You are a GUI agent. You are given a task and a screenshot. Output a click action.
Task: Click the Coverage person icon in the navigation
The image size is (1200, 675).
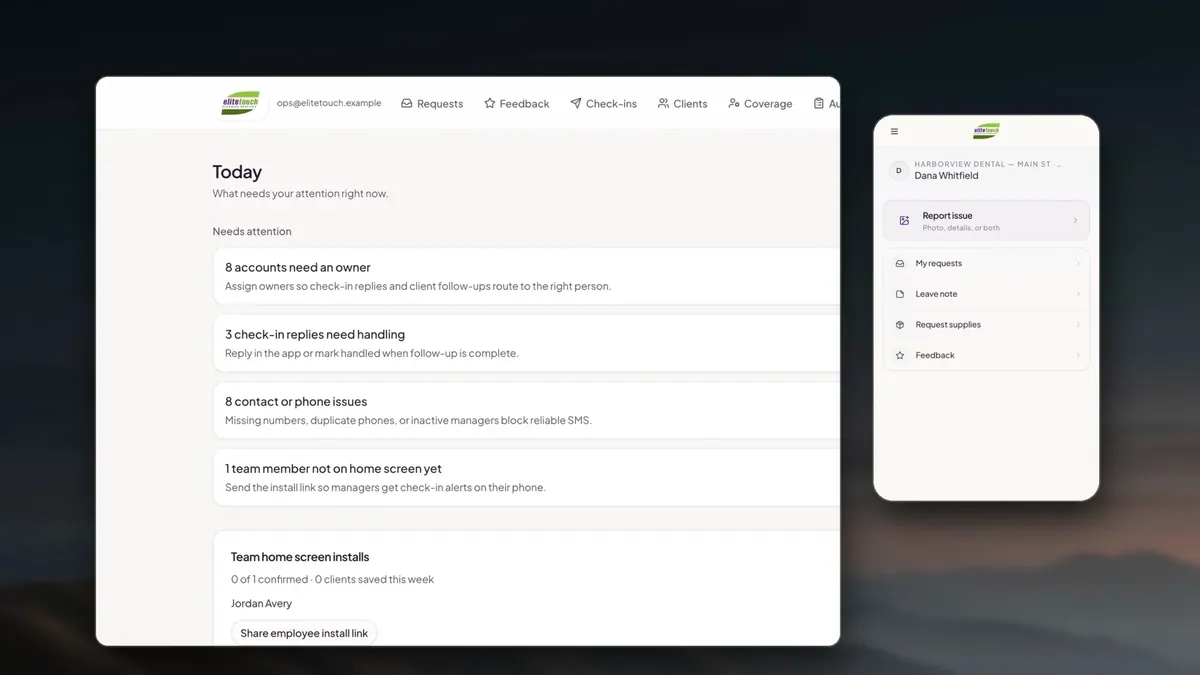[x=734, y=103]
